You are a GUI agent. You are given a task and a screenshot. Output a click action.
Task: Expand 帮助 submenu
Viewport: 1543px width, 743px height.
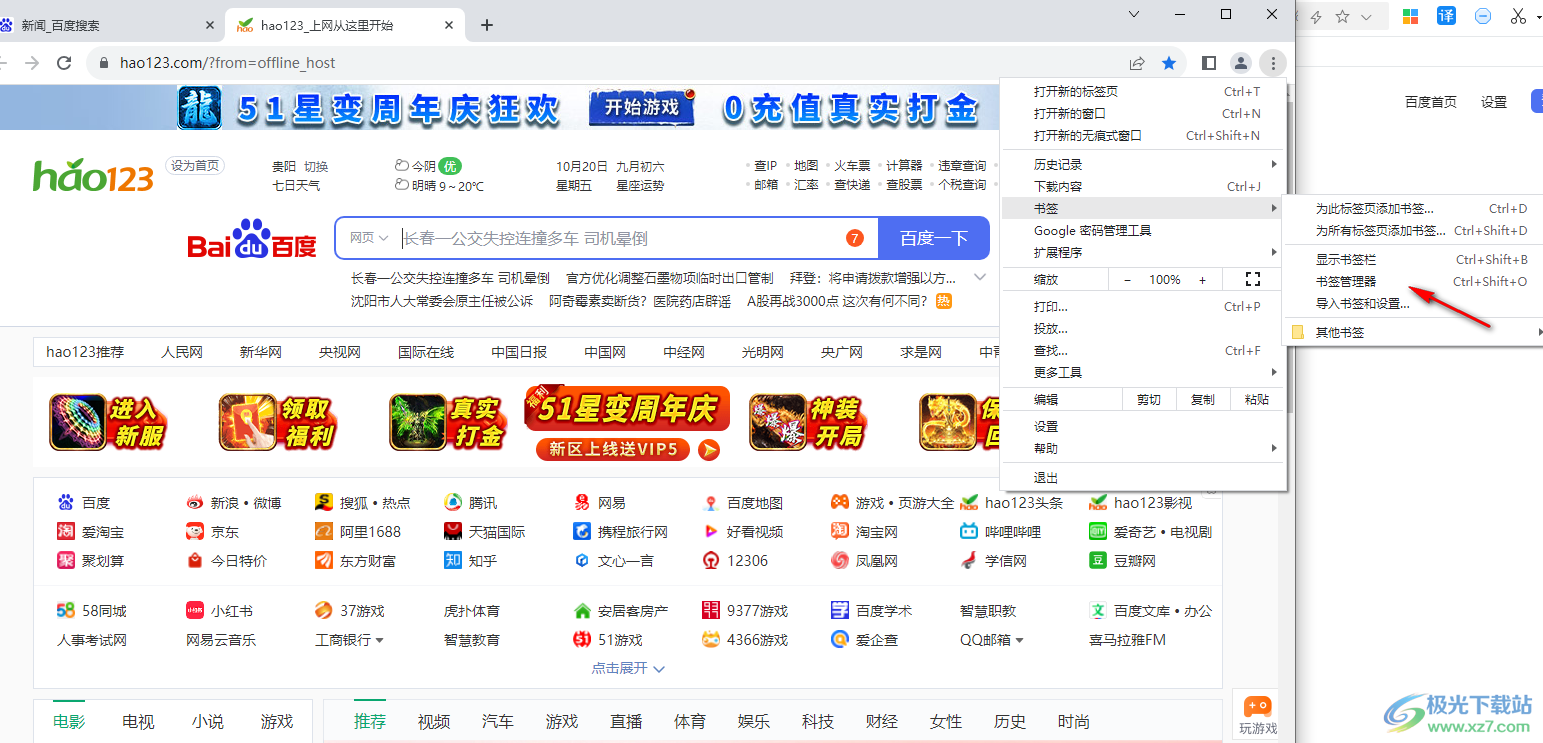(1142, 448)
